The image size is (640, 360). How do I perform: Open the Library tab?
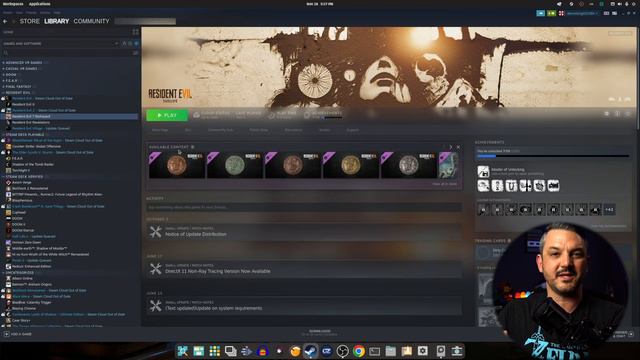(56, 21)
